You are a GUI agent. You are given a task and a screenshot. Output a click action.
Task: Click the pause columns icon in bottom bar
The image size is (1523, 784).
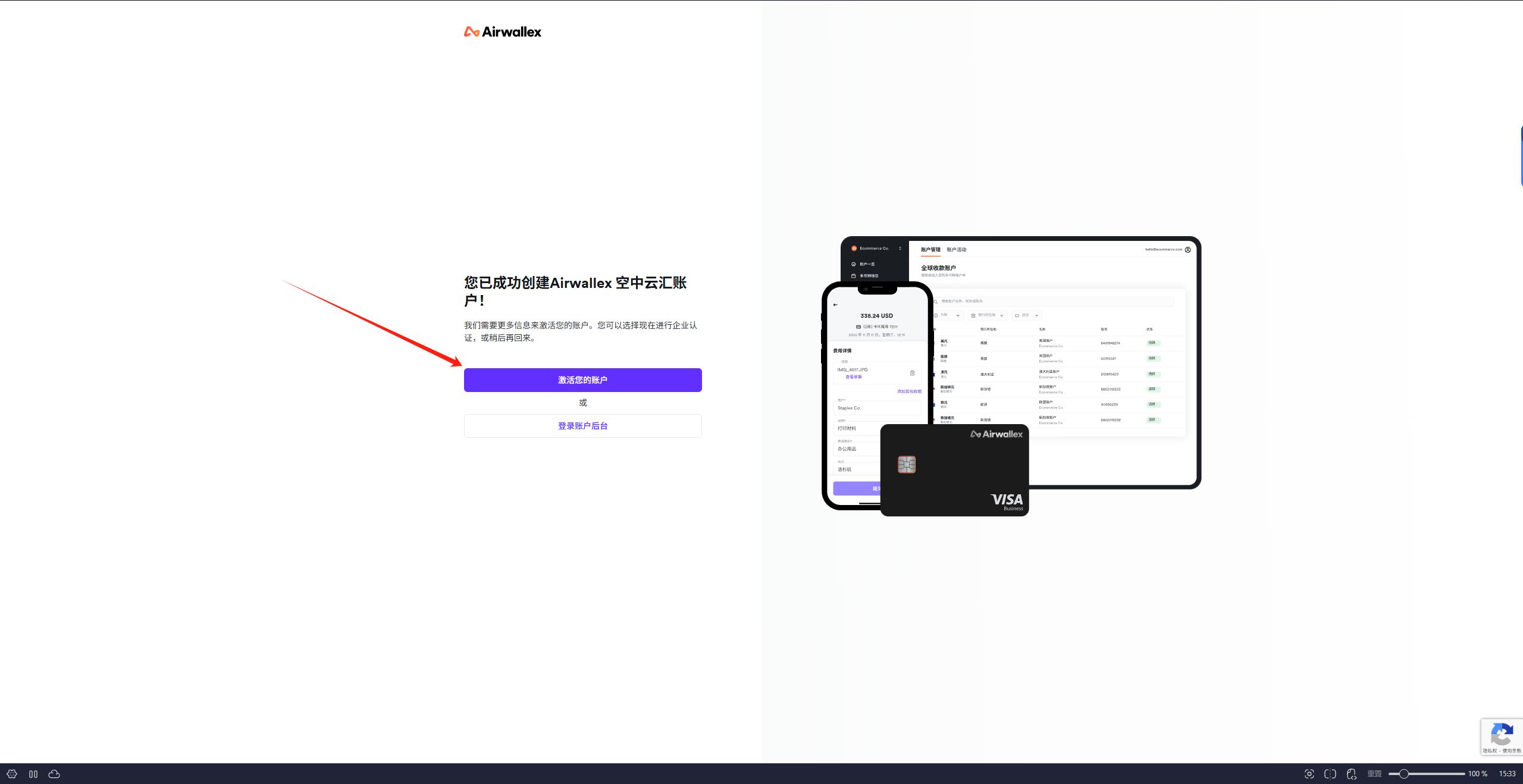(33, 774)
